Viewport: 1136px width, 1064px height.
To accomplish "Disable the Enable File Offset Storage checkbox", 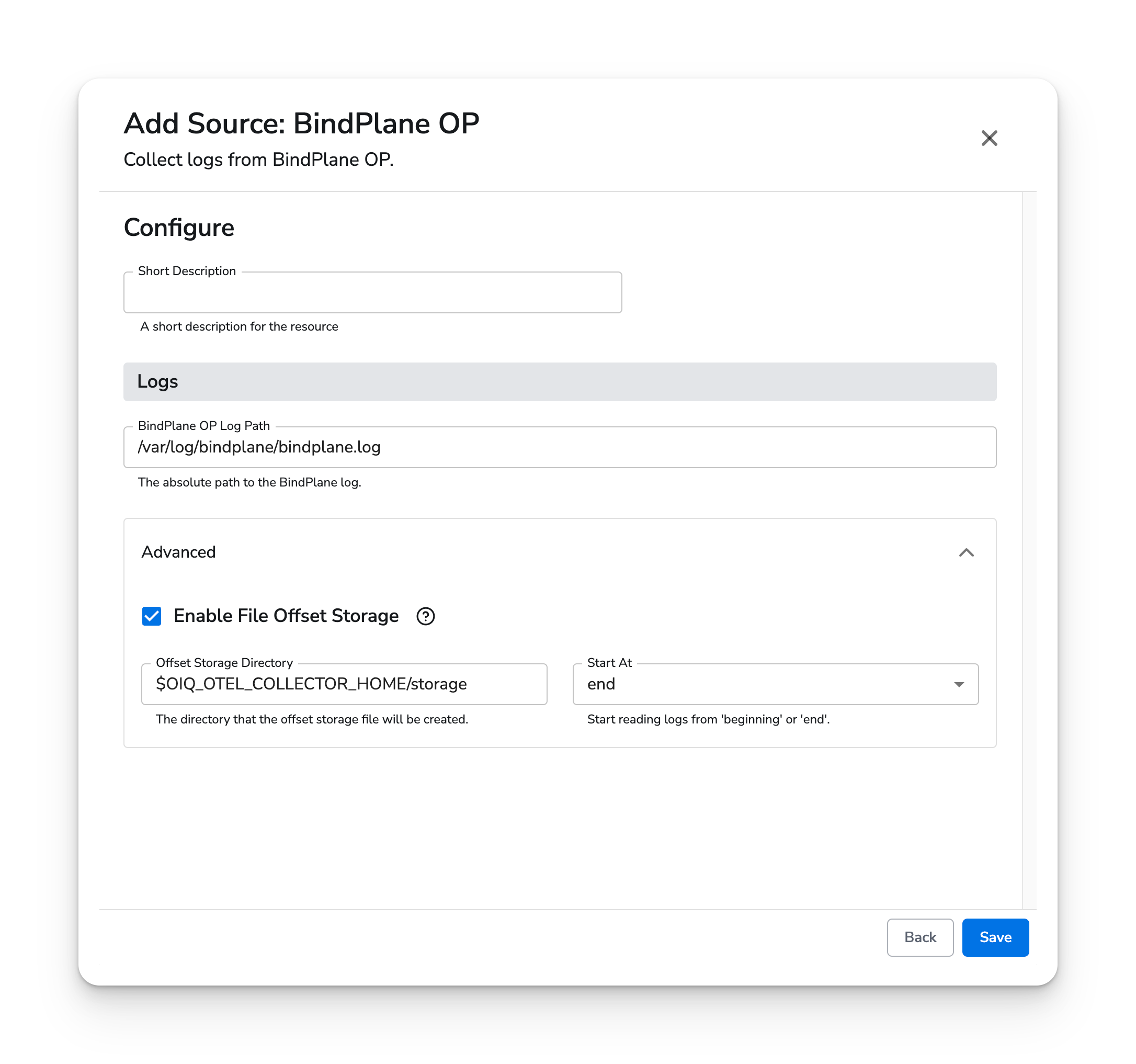I will (152, 615).
